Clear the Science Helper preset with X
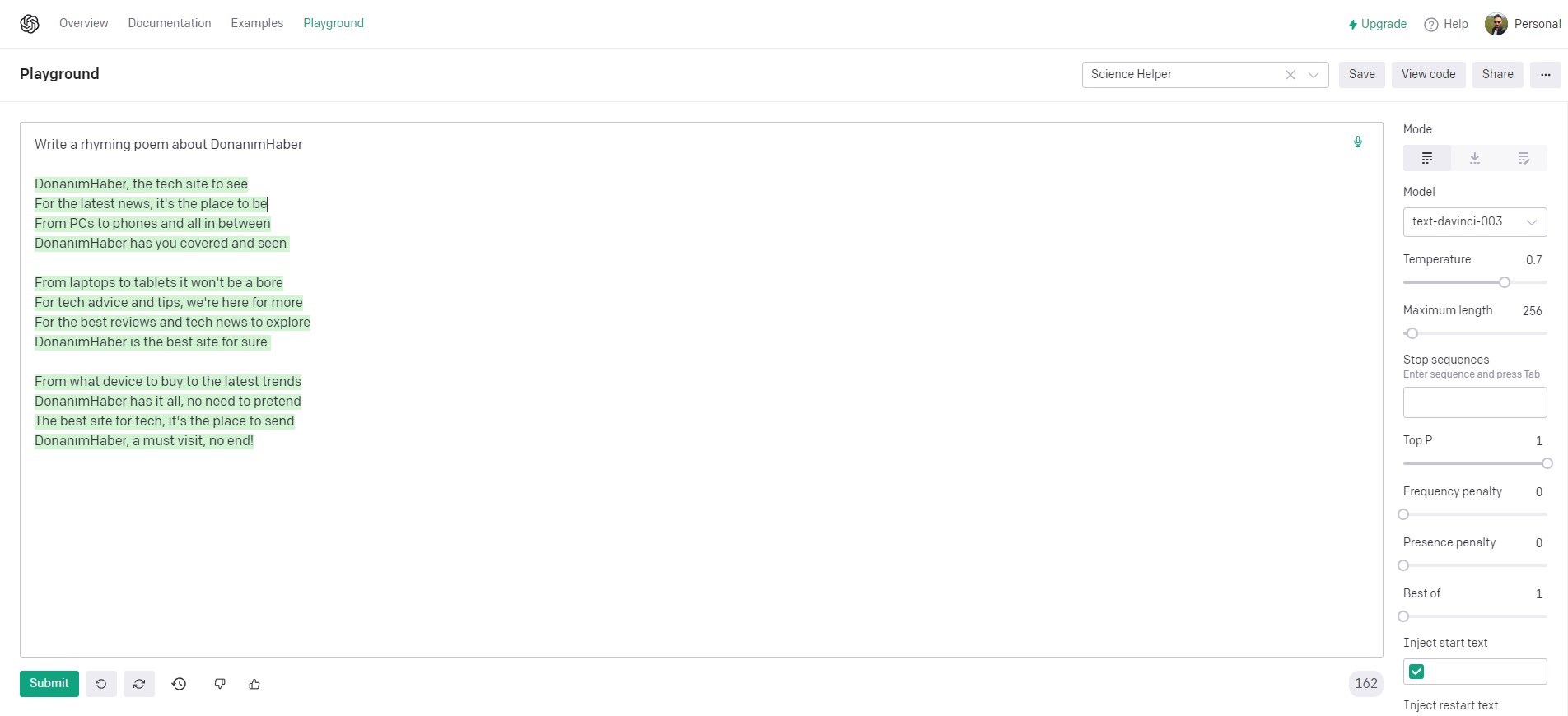Screen dimensions: 1568x716 1290,75
